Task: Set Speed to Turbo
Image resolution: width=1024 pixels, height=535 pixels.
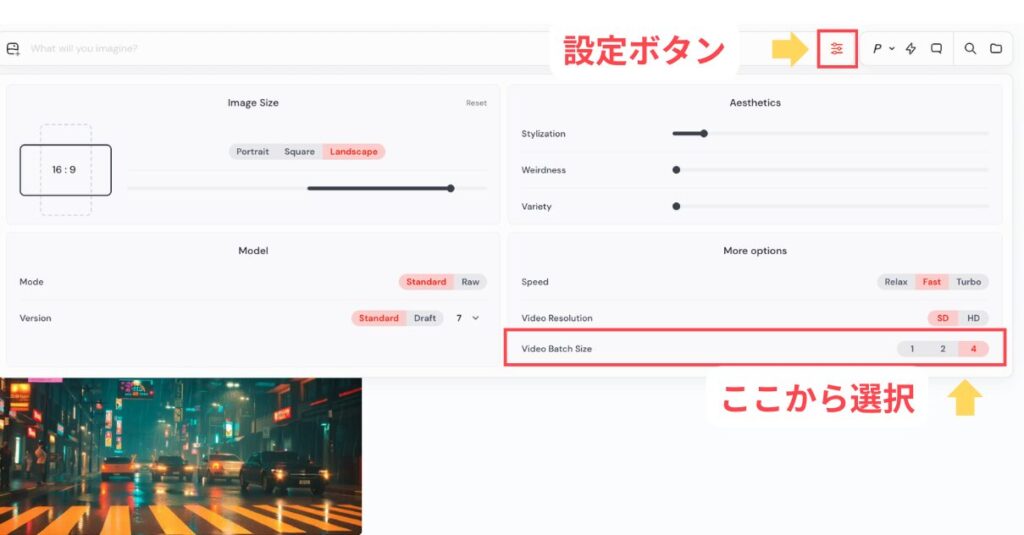Action: coord(968,282)
